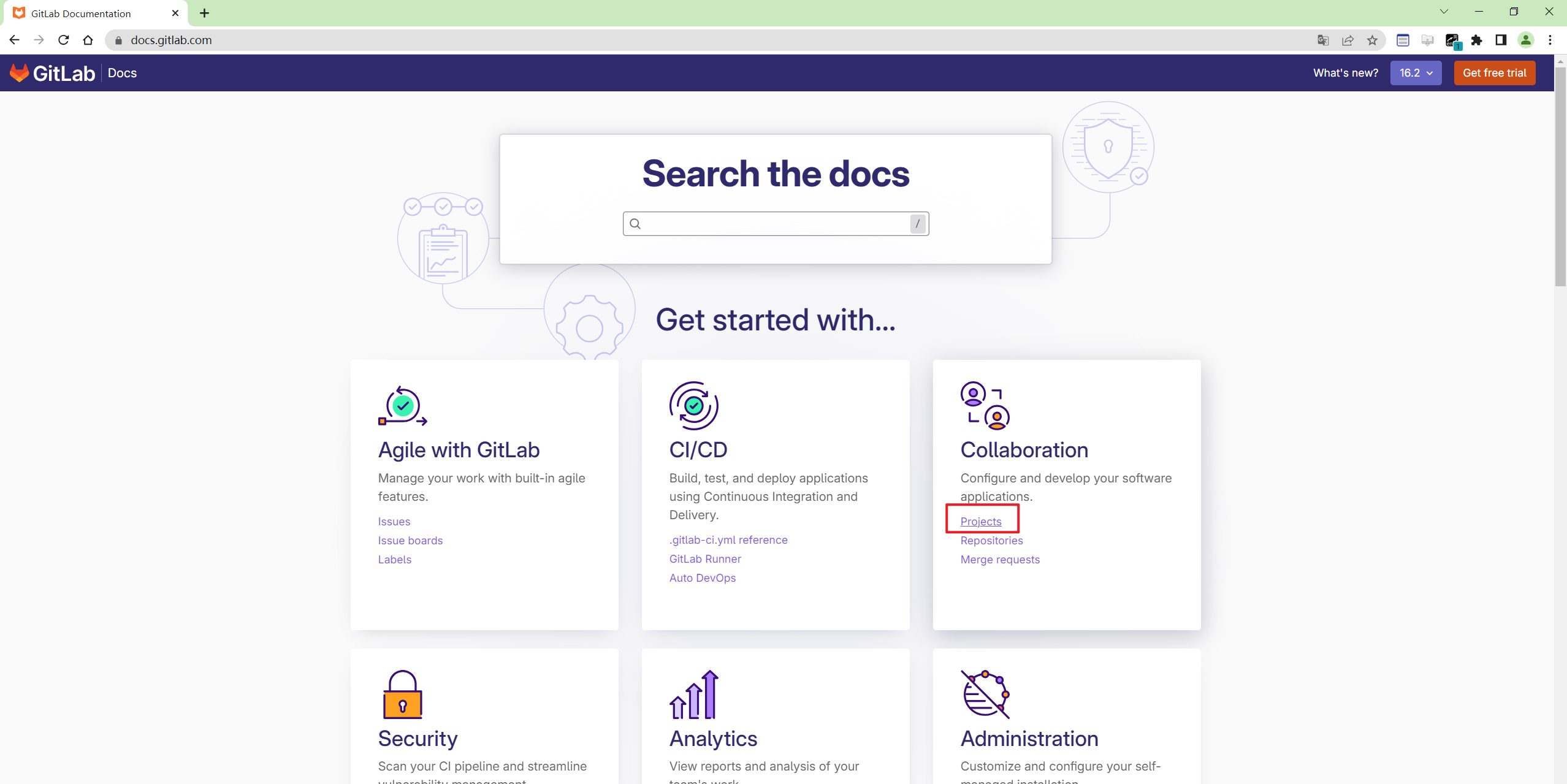Image resolution: width=1567 pixels, height=784 pixels.
Task: Open the GitLab Runner link
Action: pos(705,559)
